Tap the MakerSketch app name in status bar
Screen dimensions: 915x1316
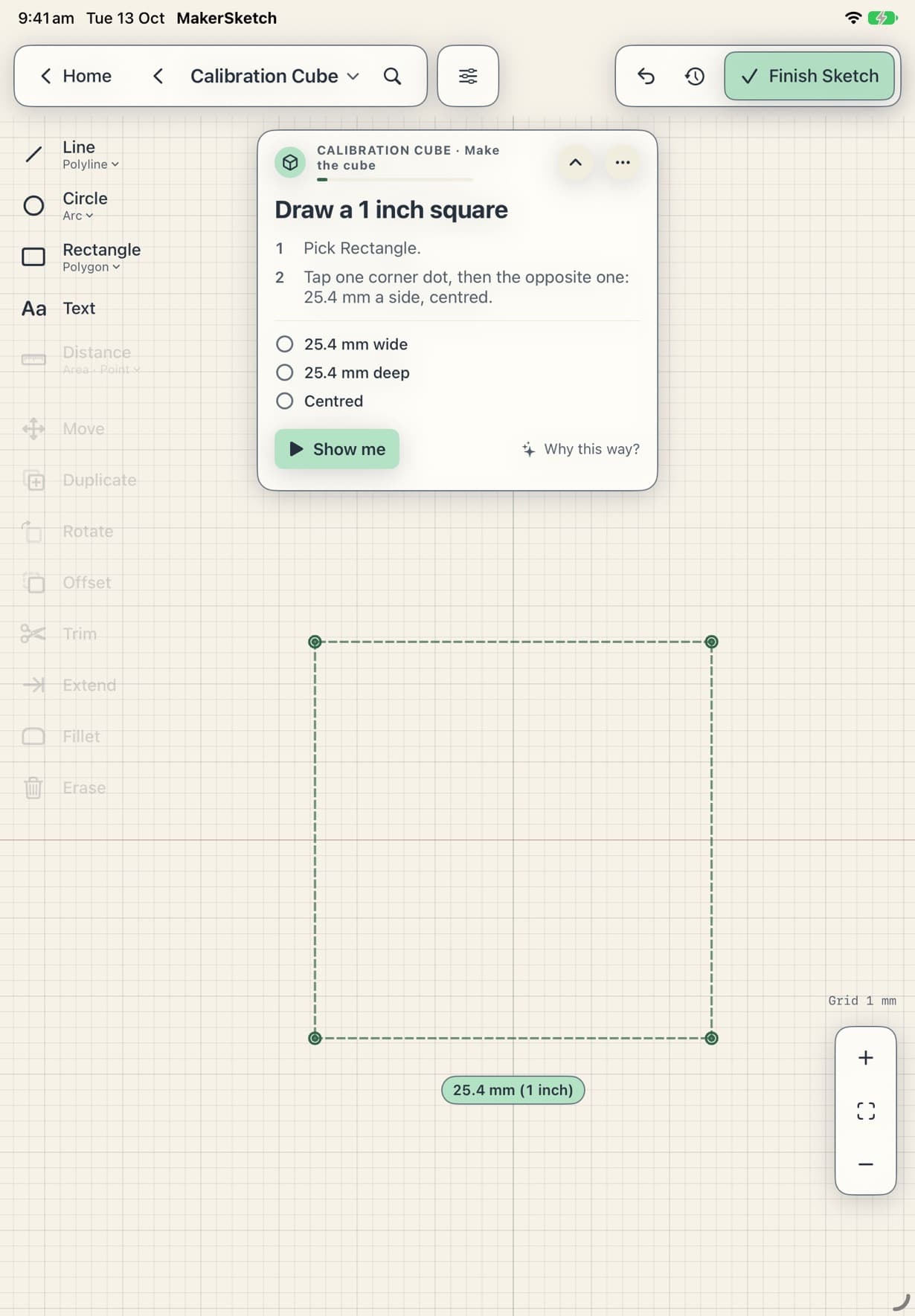coord(227,18)
